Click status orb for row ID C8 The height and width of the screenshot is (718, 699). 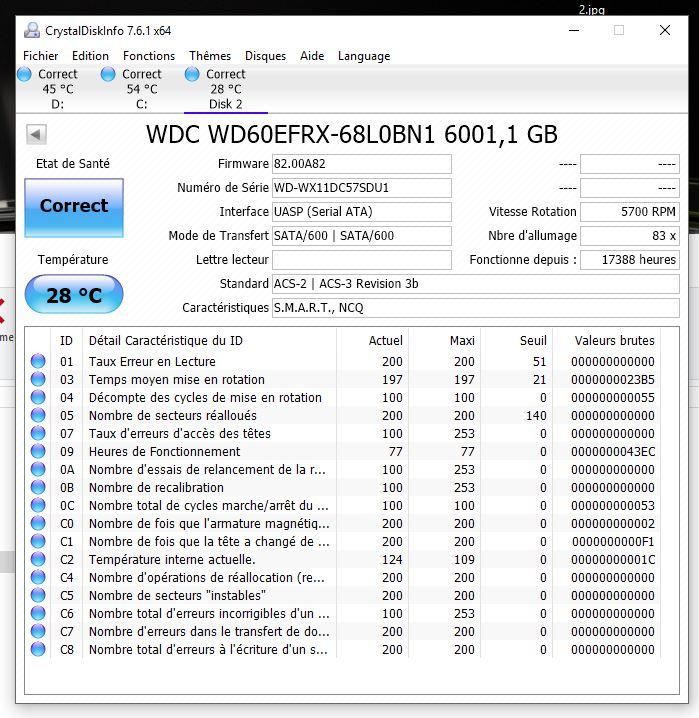38,649
